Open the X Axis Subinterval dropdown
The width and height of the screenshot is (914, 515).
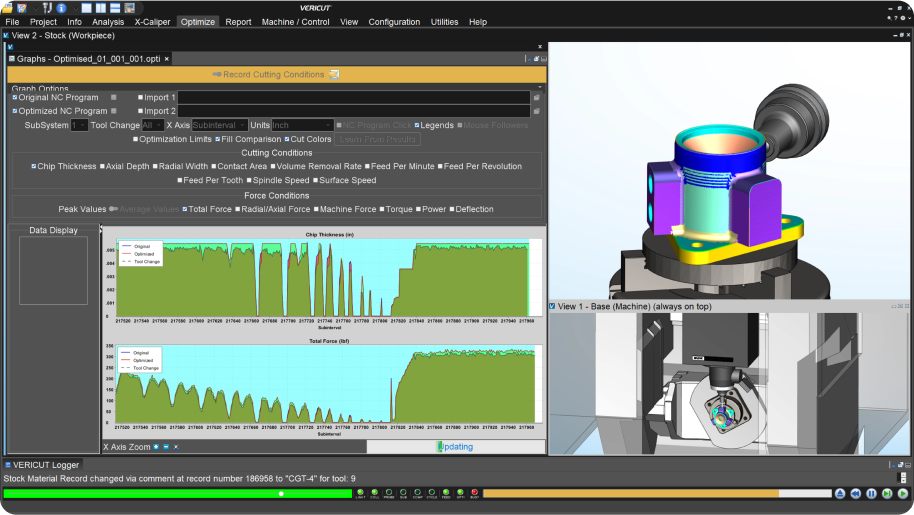(219, 125)
